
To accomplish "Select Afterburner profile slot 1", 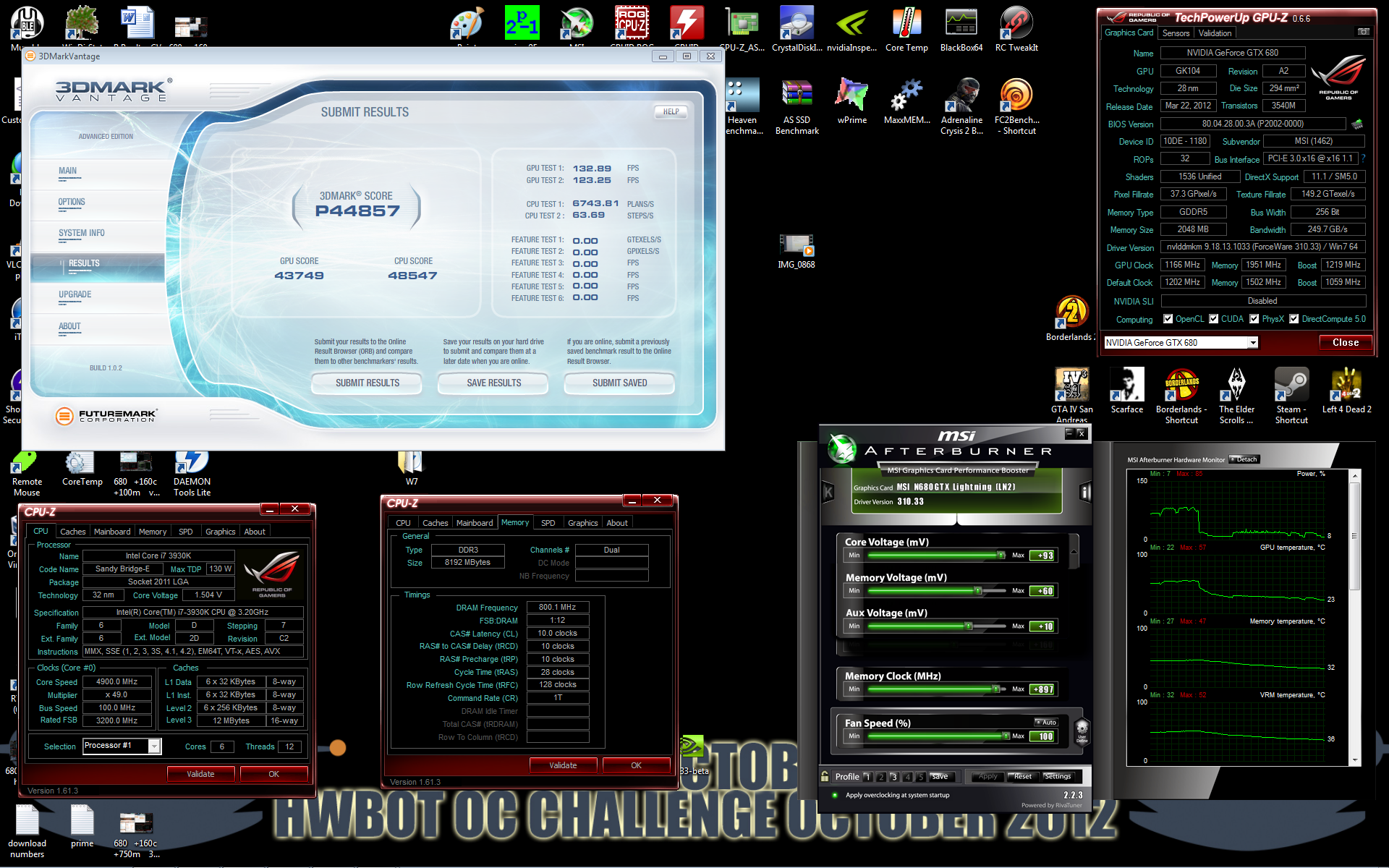I will [868, 777].
